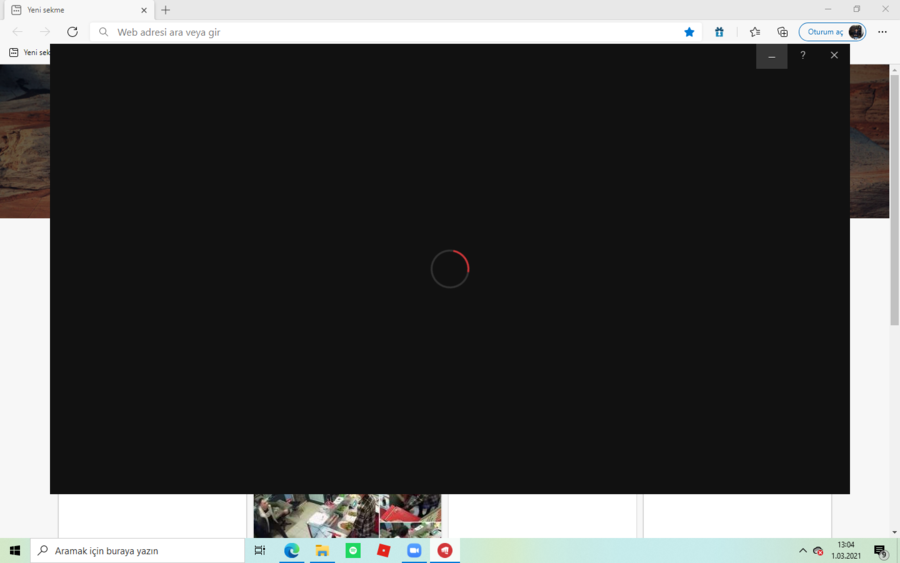Open the news thumbnail below the overlay
The width and height of the screenshot is (900, 563).
click(347, 515)
